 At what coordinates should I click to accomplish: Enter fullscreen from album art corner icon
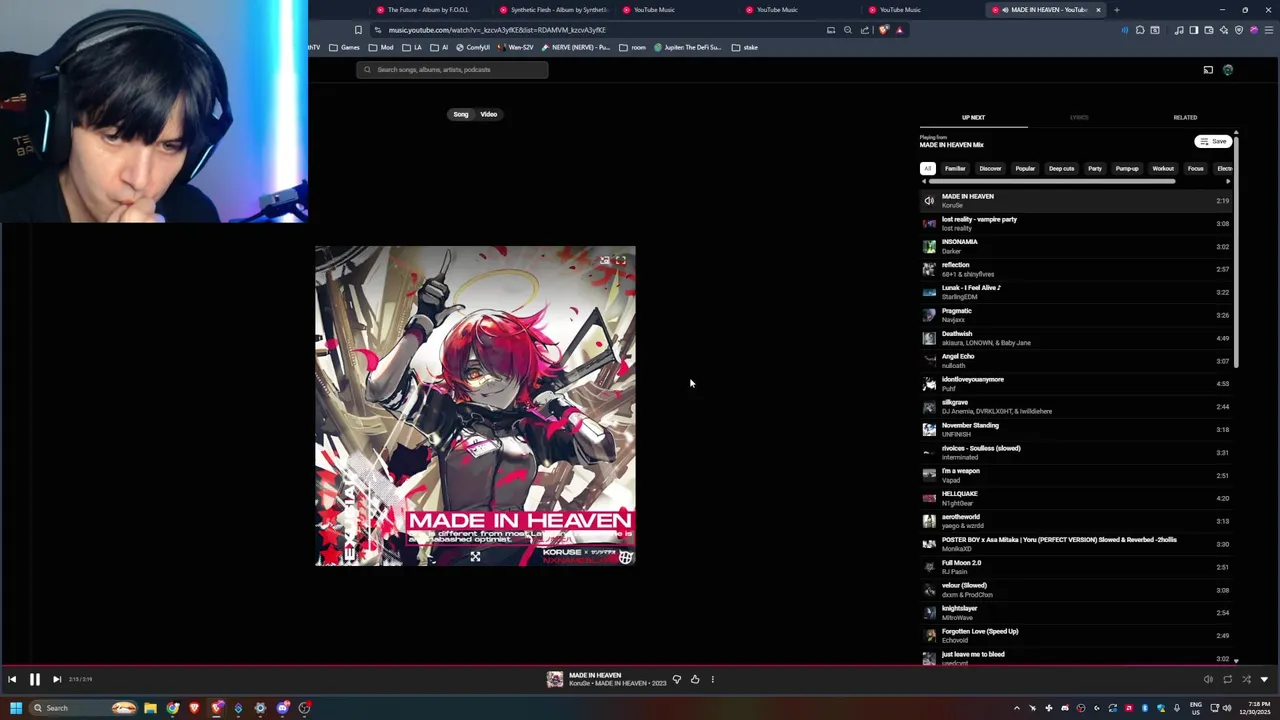pyautogui.click(x=621, y=261)
